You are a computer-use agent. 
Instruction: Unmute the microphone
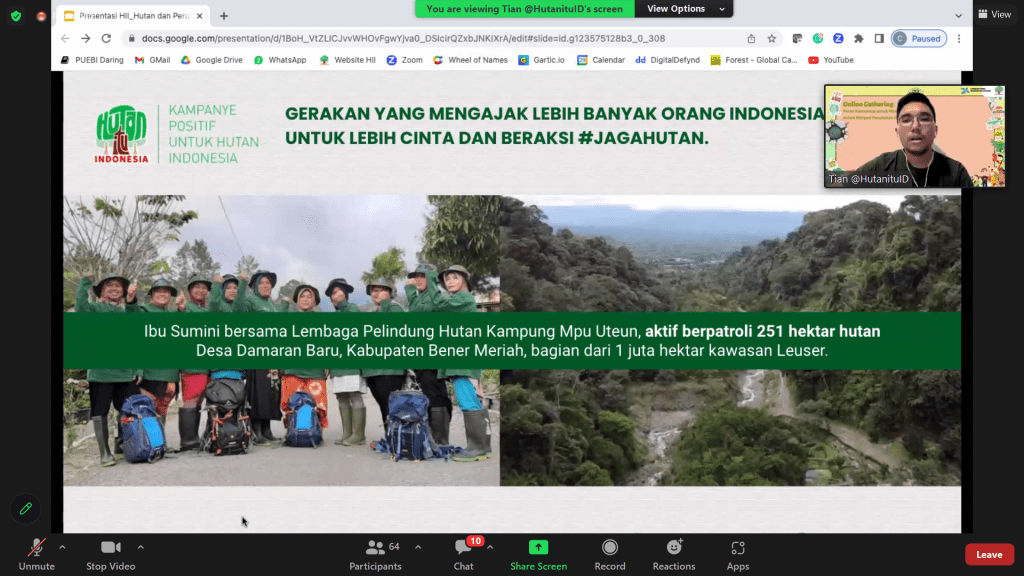pos(36,554)
